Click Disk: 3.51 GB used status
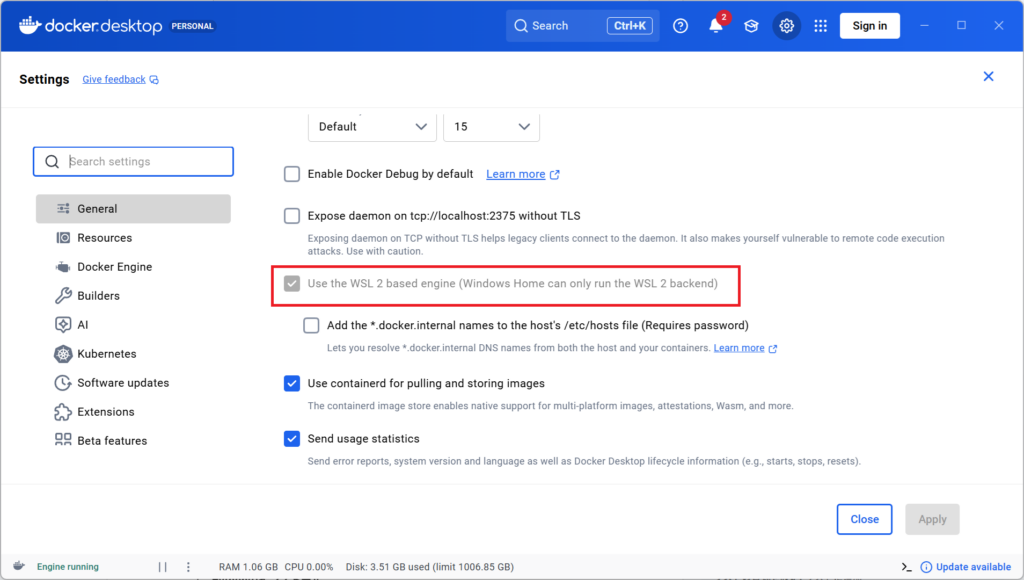The height and width of the screenshot is (580, 1024). (430, 567)
